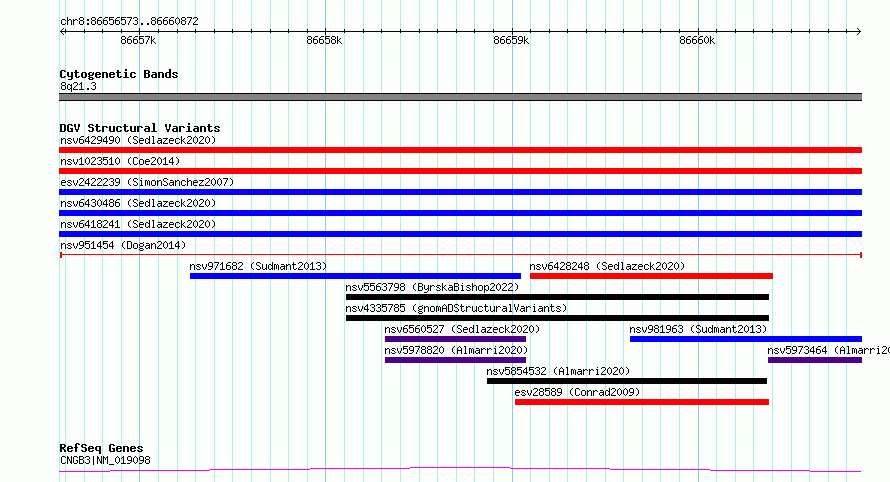This screenshot has height=482, width=890.
Task: Click the black bar under nsv5854532
Action: 627,381
